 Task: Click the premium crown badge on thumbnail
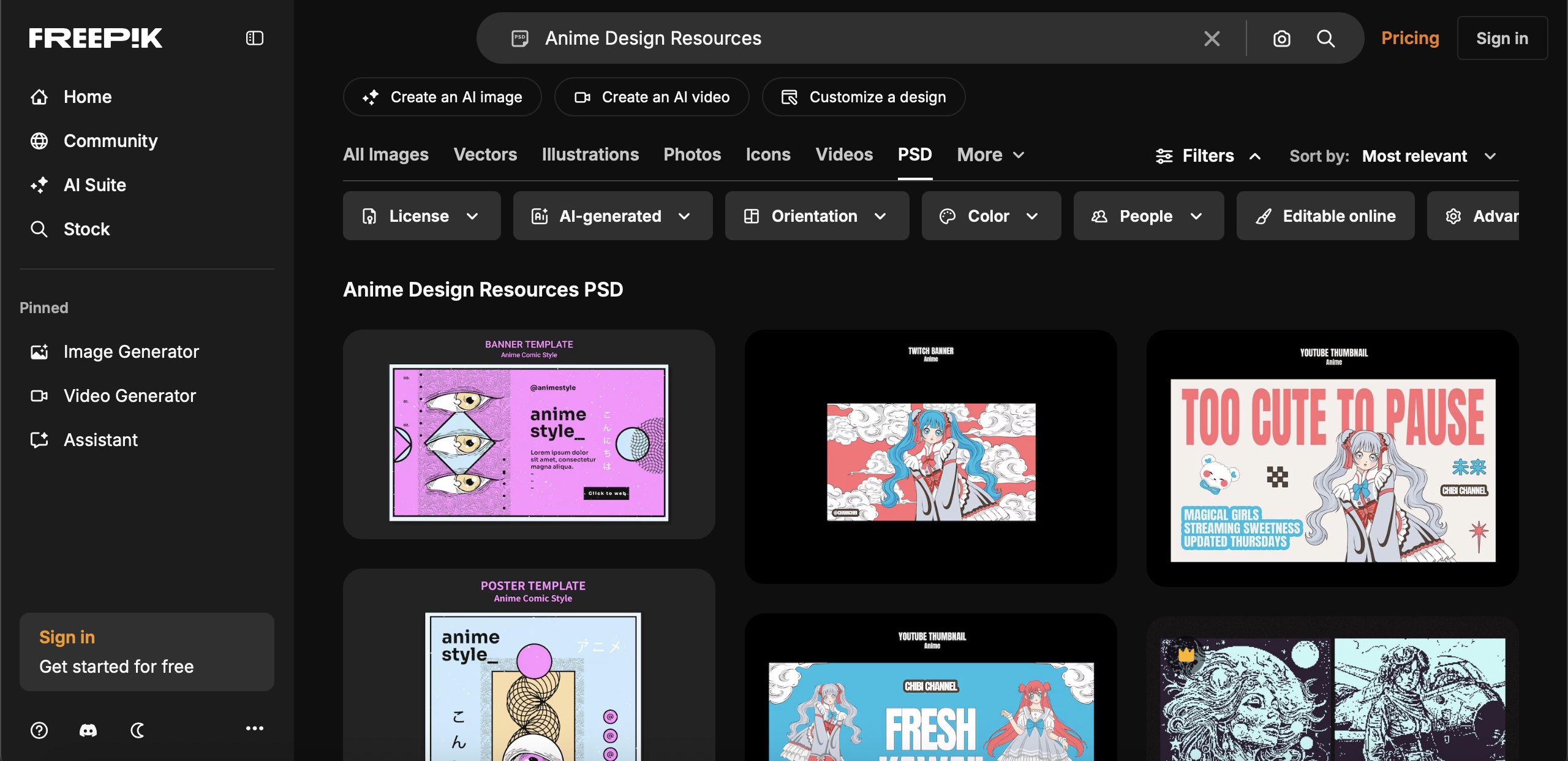(1186, 655)
